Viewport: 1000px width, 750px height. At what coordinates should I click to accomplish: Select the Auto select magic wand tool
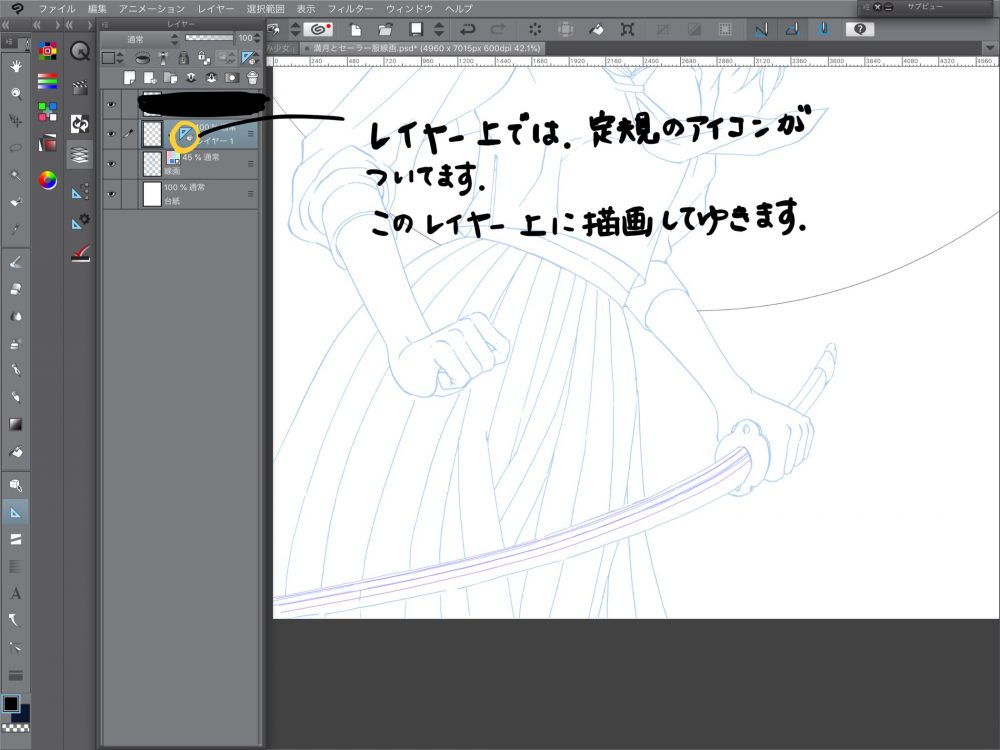pyautogui.click(x=15, y=175)
